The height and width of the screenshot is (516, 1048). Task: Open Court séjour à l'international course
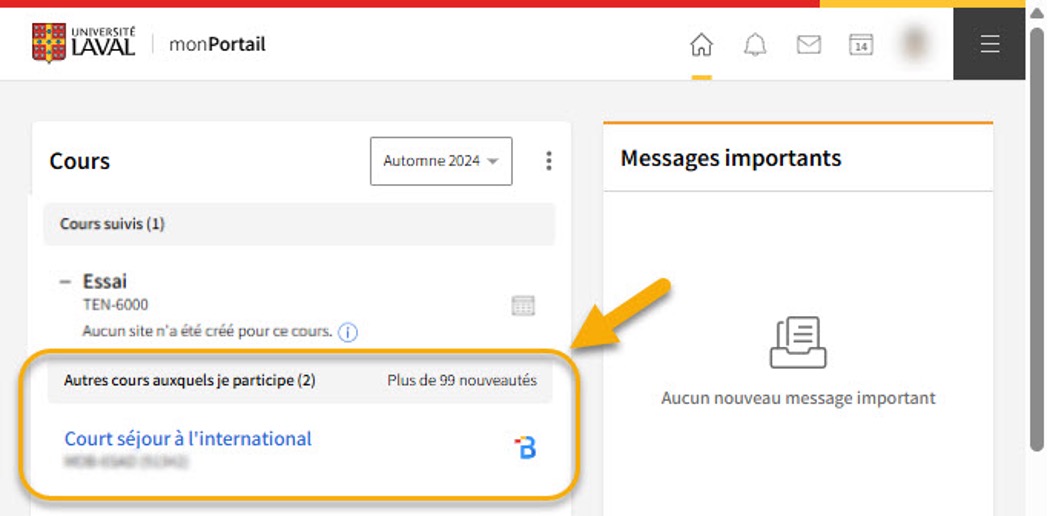(188, 438)
